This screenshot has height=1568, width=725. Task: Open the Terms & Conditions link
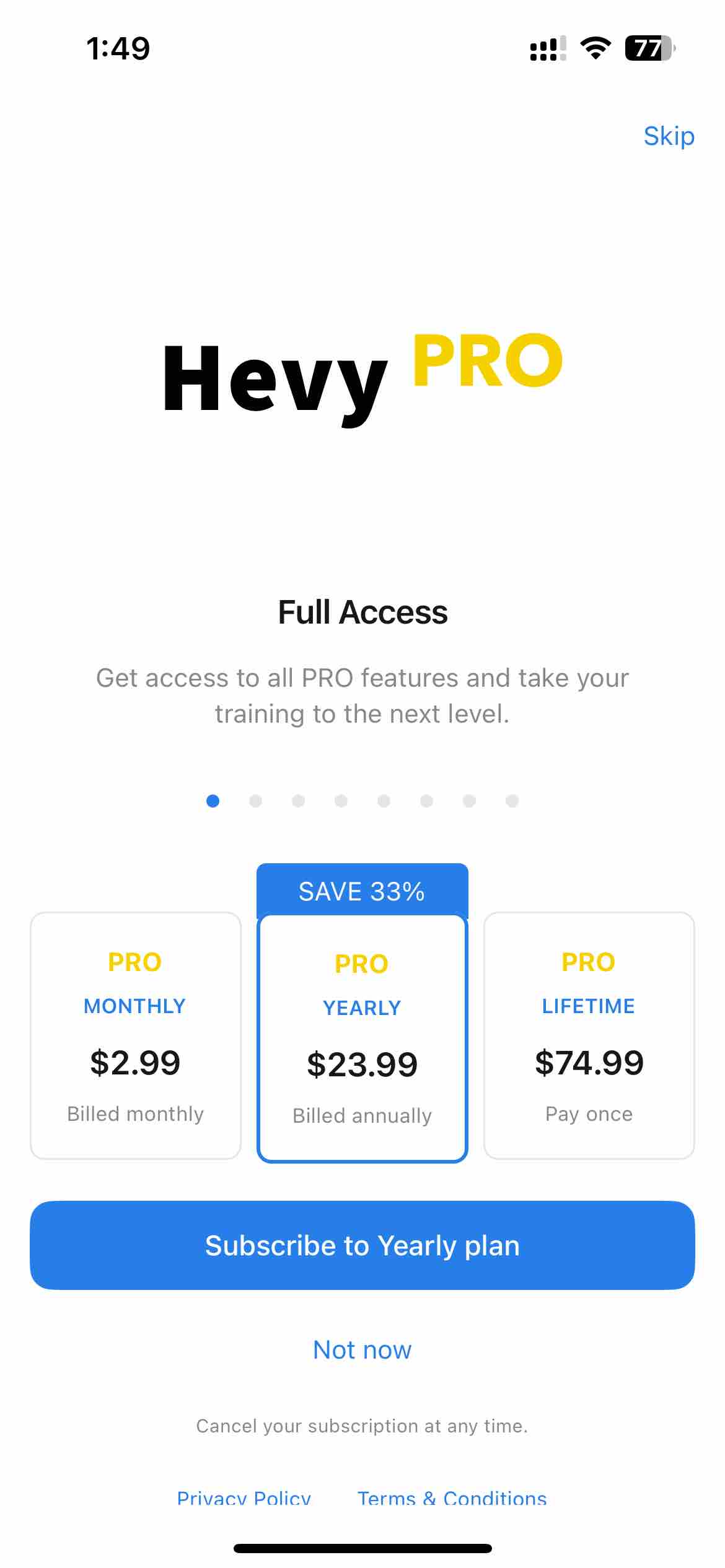(x=452, y=1497)
